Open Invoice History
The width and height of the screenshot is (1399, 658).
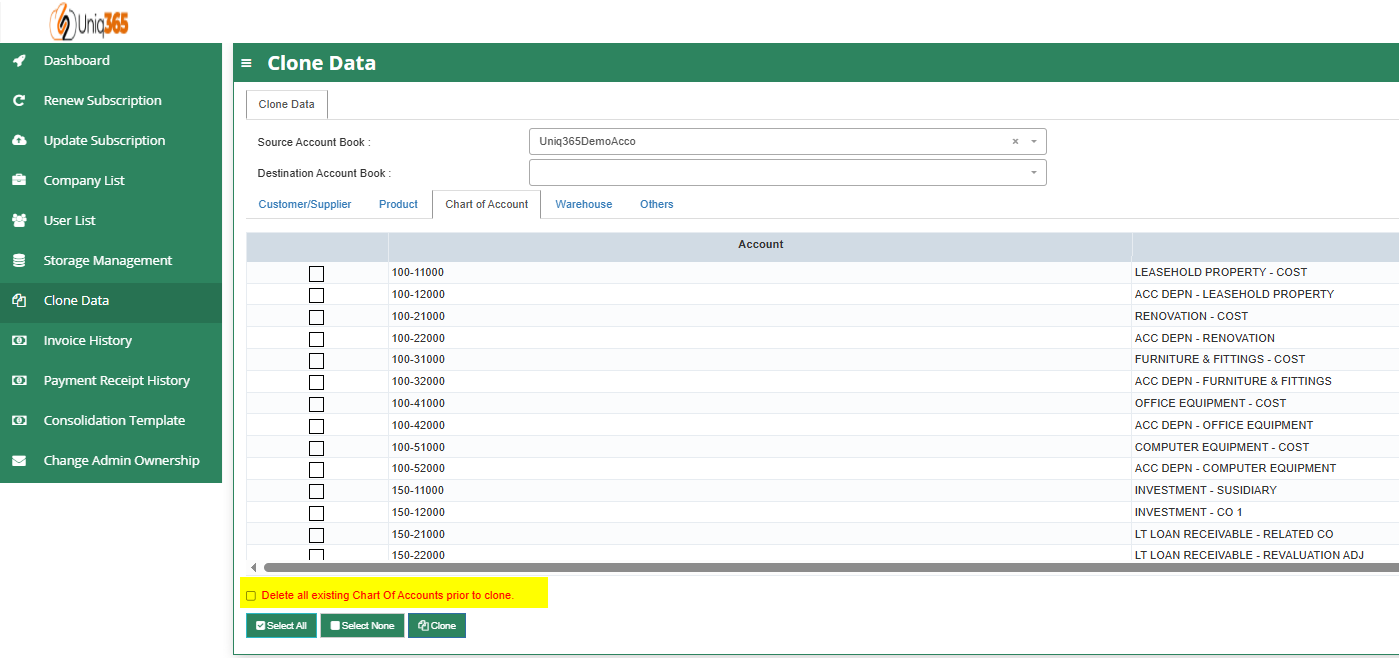pyautogui.click(x=111, y=341)
